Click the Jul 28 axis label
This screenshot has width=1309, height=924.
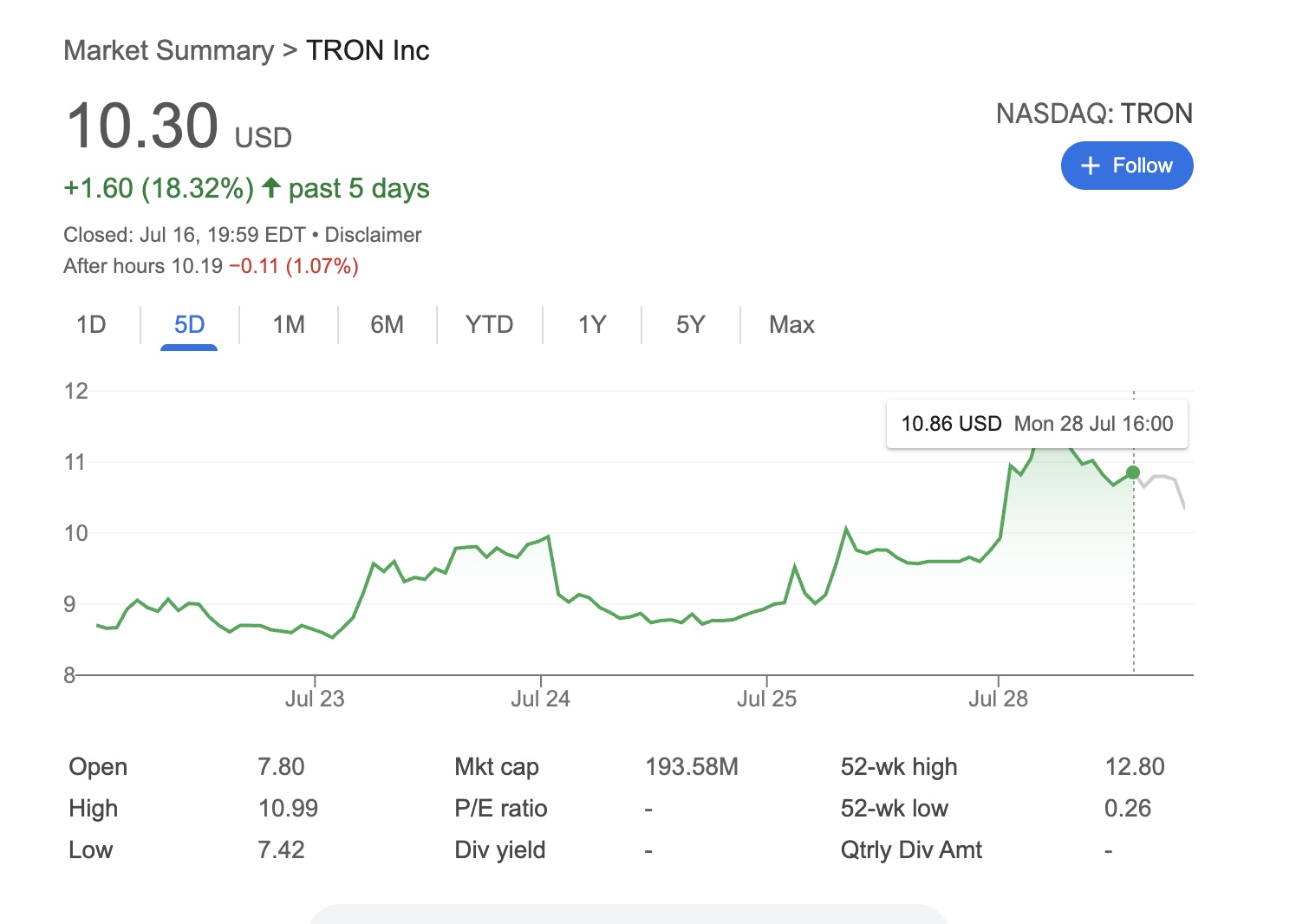point(998,699)
